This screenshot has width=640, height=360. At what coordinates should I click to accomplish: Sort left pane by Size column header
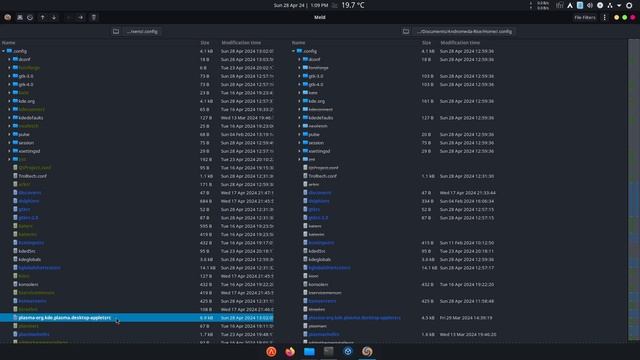point(204,42)
